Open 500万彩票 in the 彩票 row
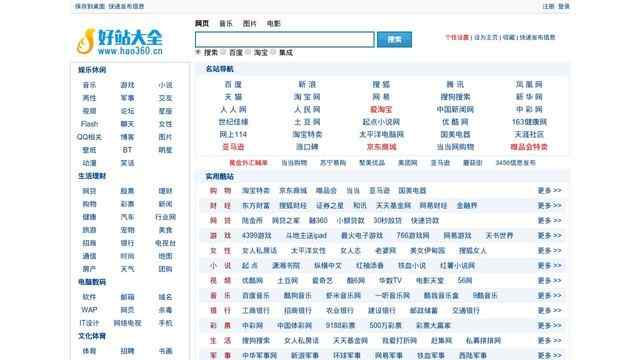640x360 pixels. pos(385,325)
